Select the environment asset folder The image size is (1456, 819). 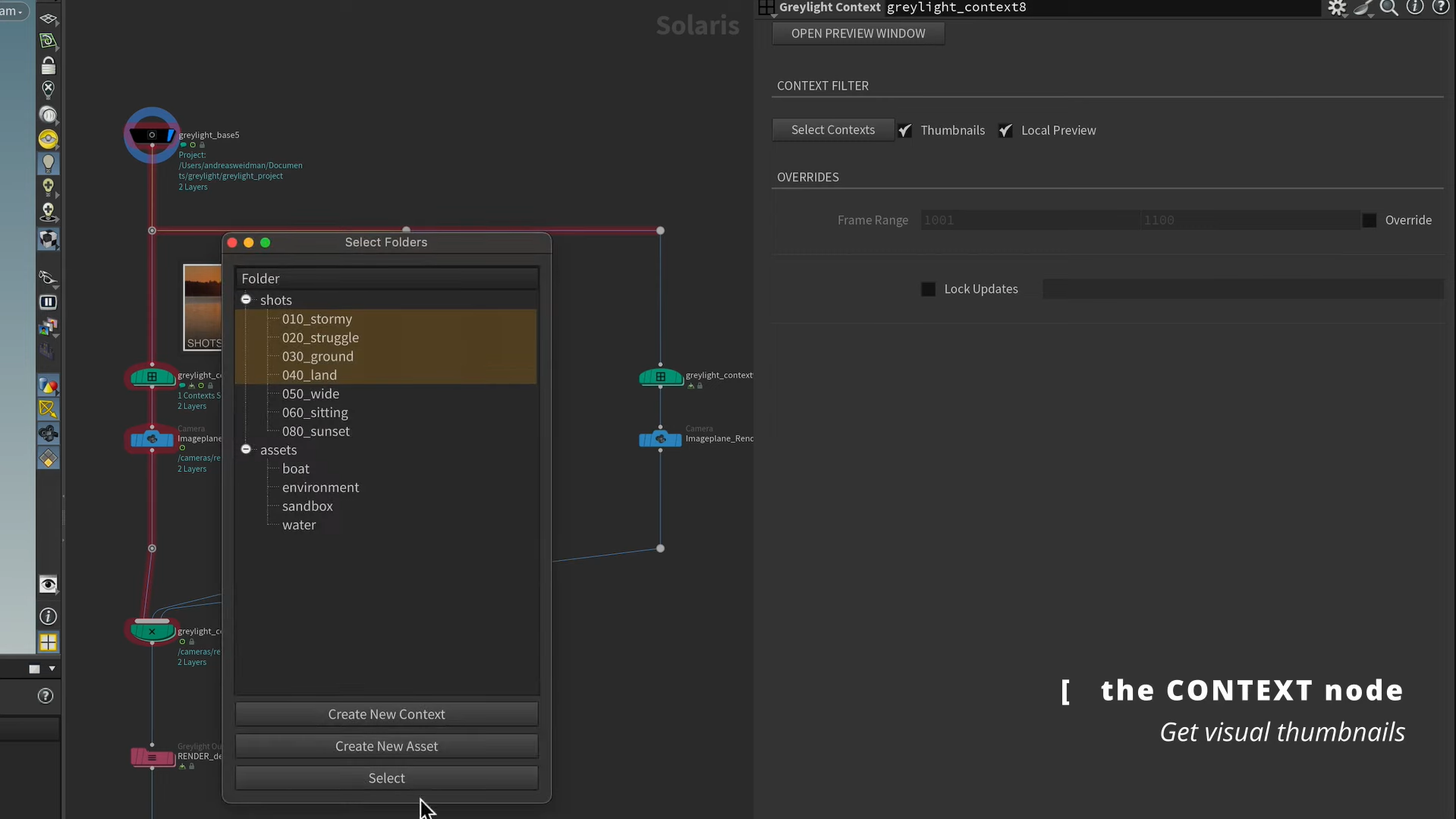pos(320,487)
